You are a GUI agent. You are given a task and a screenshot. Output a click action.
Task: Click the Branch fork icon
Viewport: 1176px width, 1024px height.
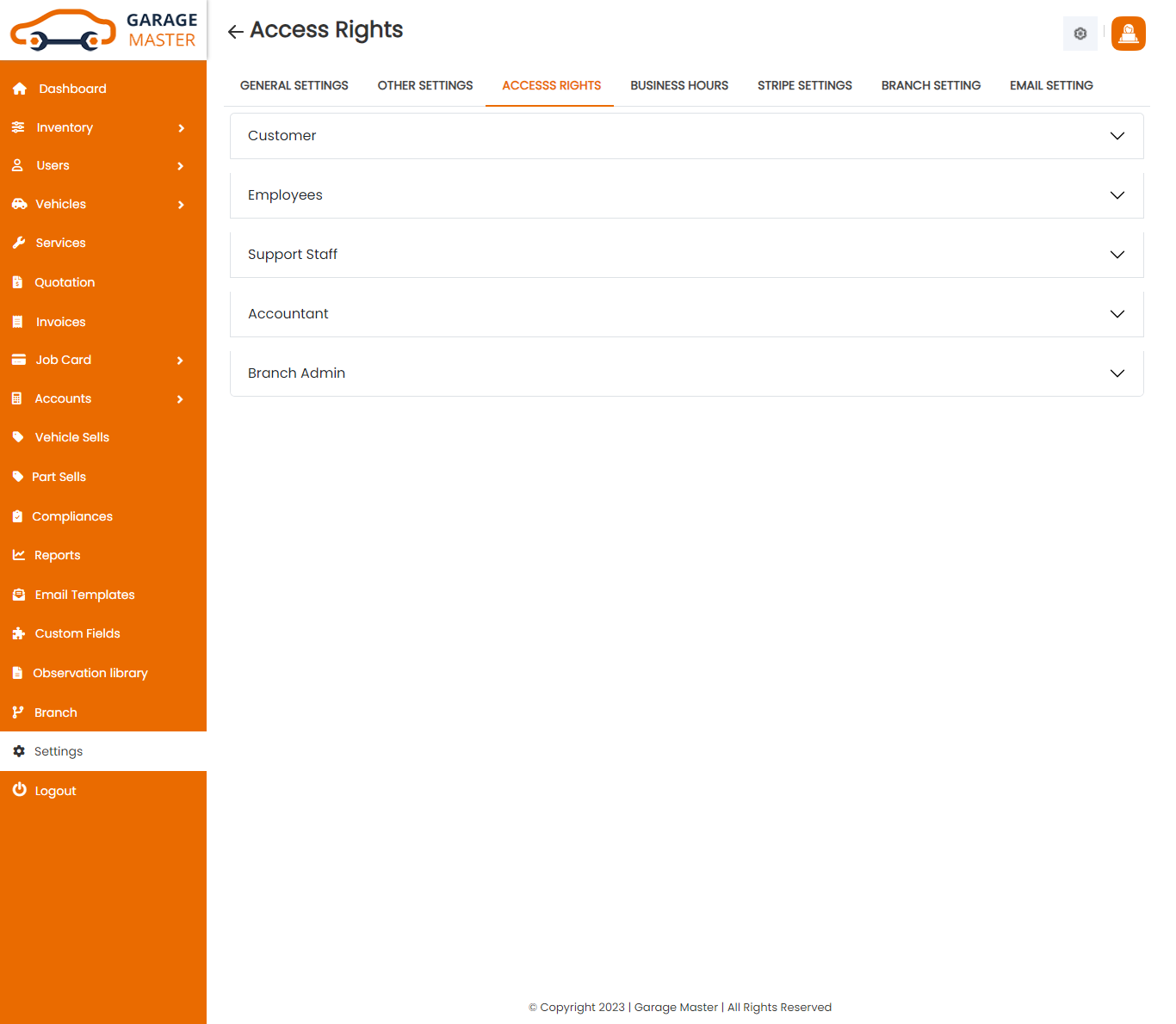(x=18, y=712)
